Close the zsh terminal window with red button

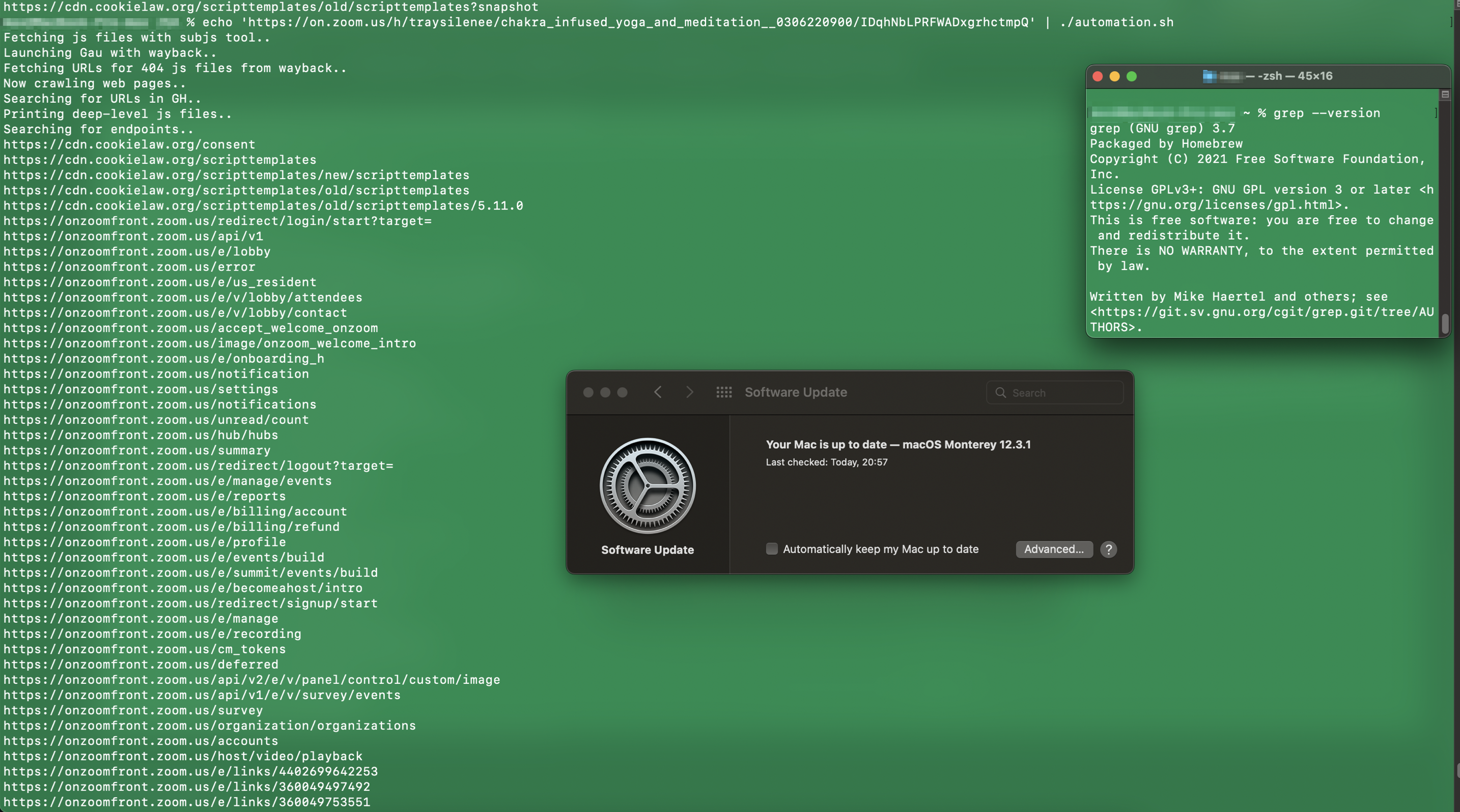[x=1097, y=76]
